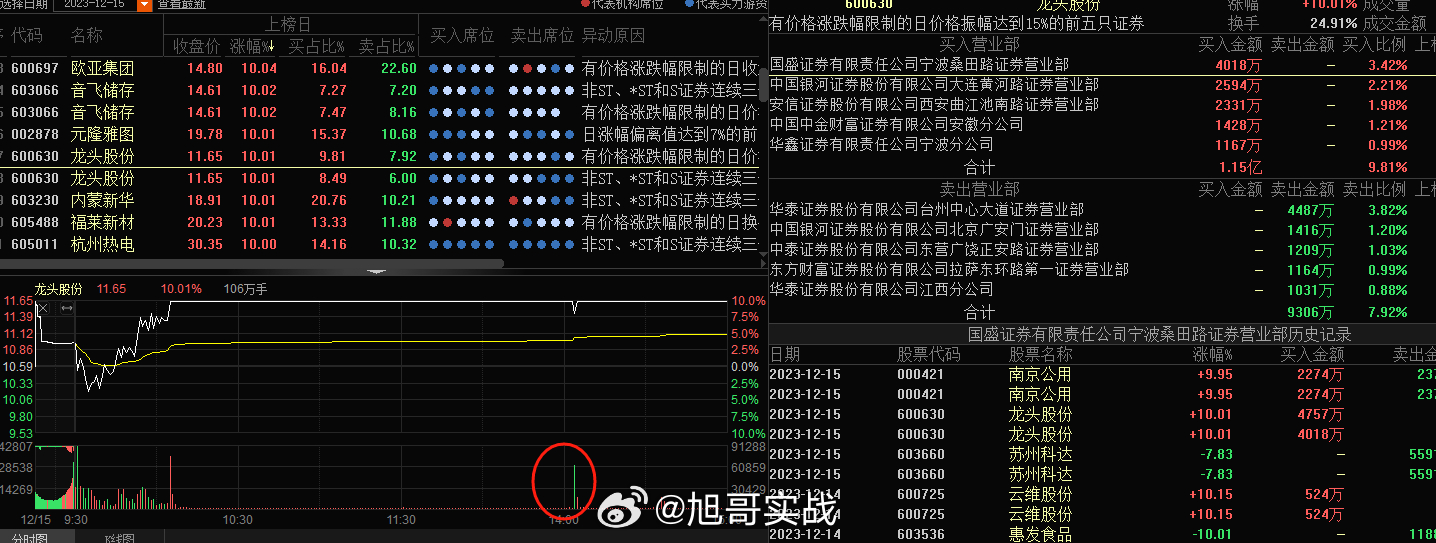Click the 龙头股份 row with 买占比 9.81
Viewport: 1436px width, 543px height.
380,157
